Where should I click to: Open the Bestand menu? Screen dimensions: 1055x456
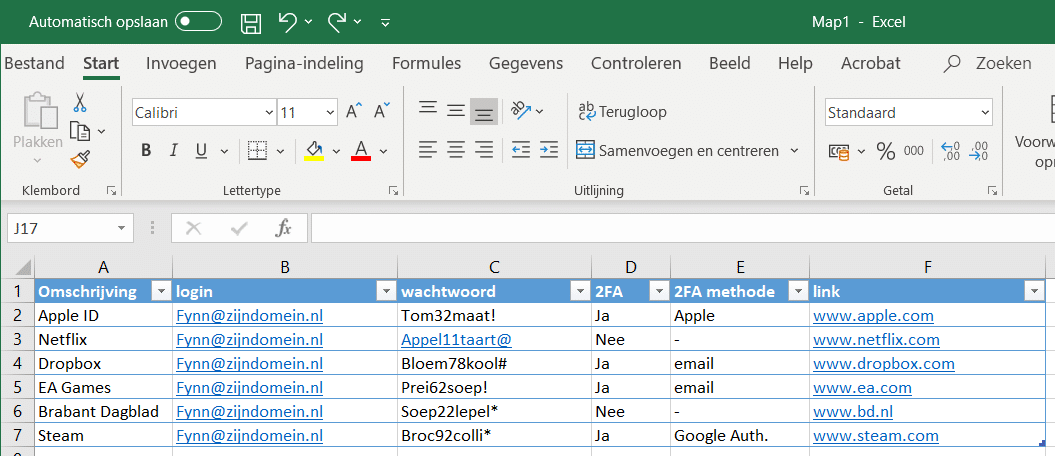click(34, 63)
